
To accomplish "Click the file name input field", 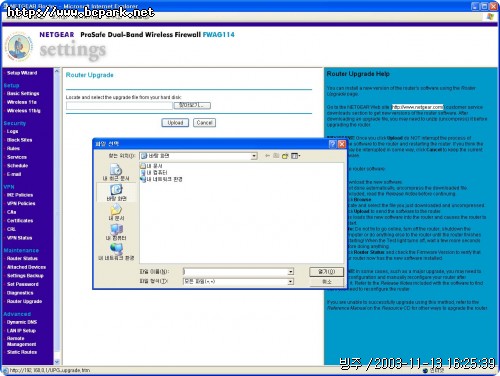I will 235,272.
